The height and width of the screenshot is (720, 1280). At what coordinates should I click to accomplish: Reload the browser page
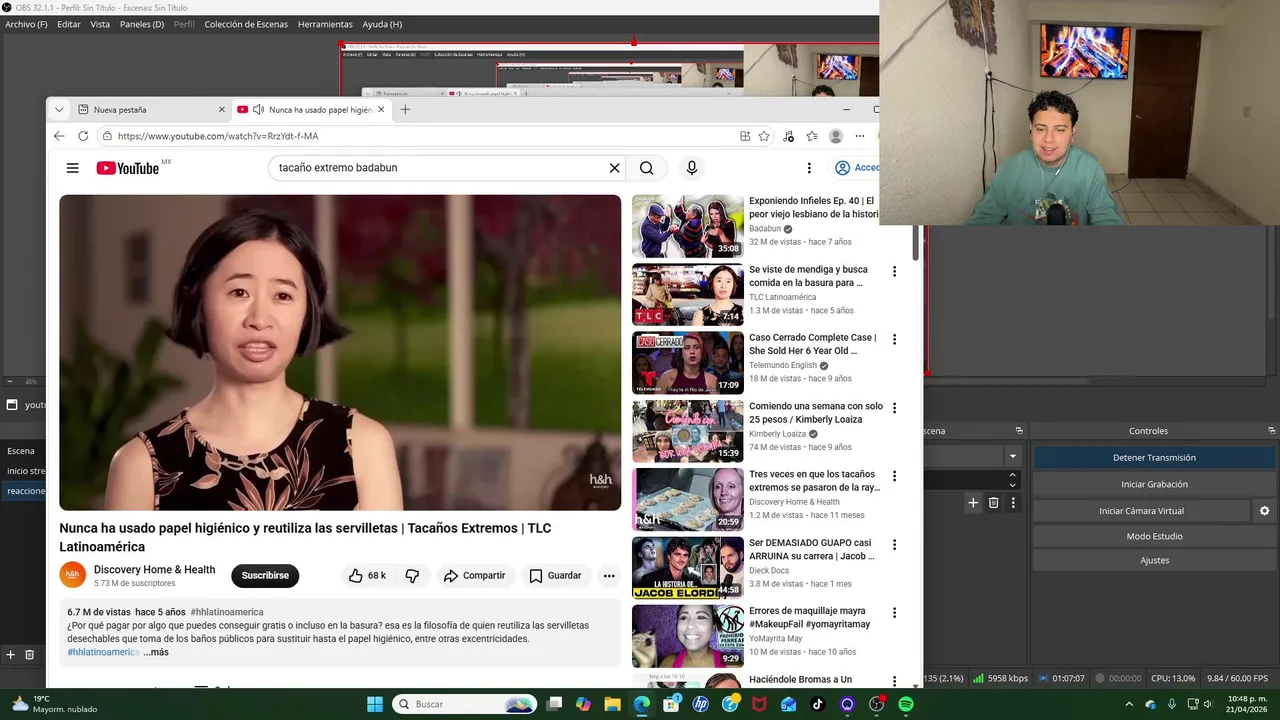pyautogui.click(x=84, y=136)
